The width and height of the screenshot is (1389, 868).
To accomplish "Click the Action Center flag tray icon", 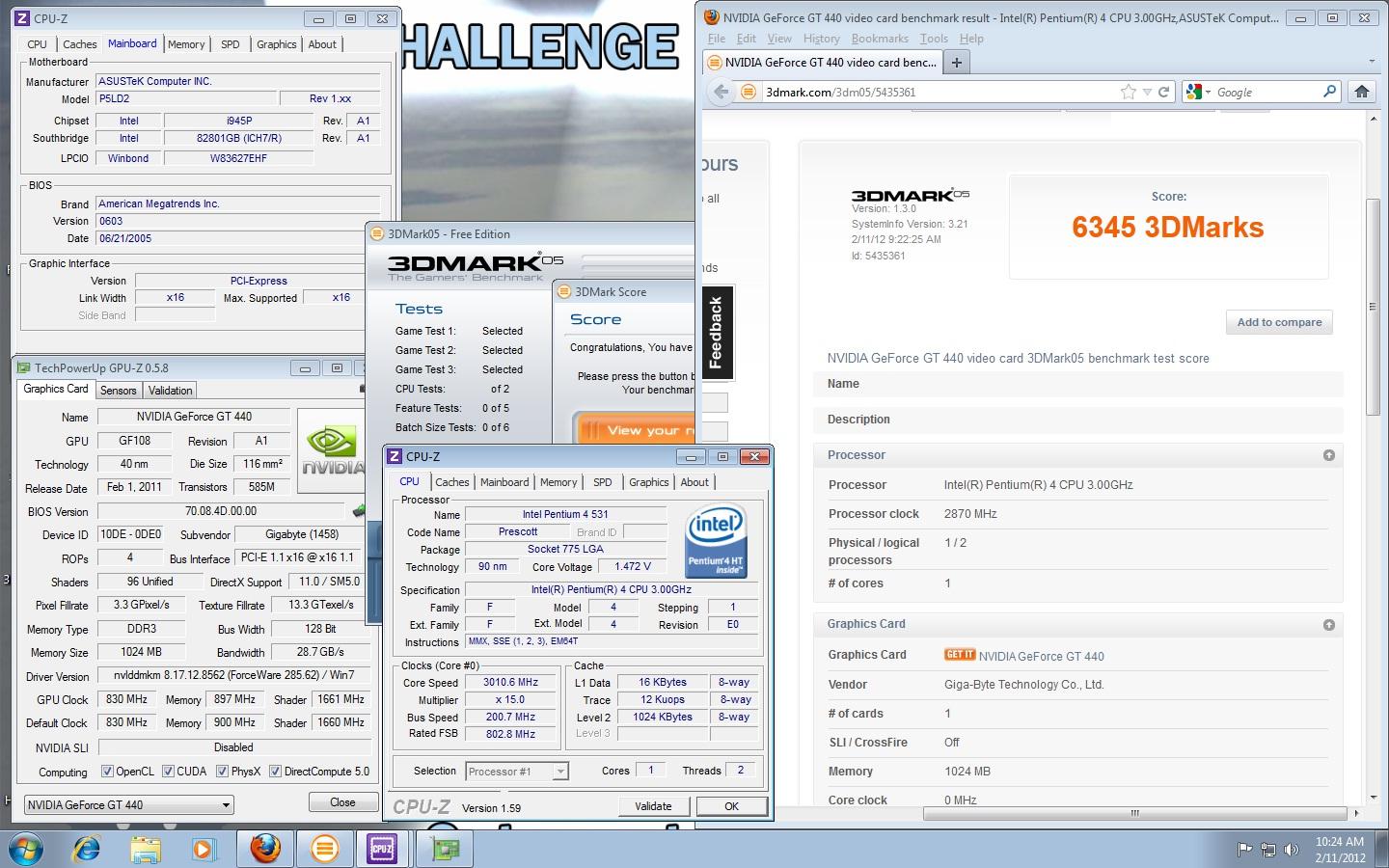I will (x=1245, y=850).
